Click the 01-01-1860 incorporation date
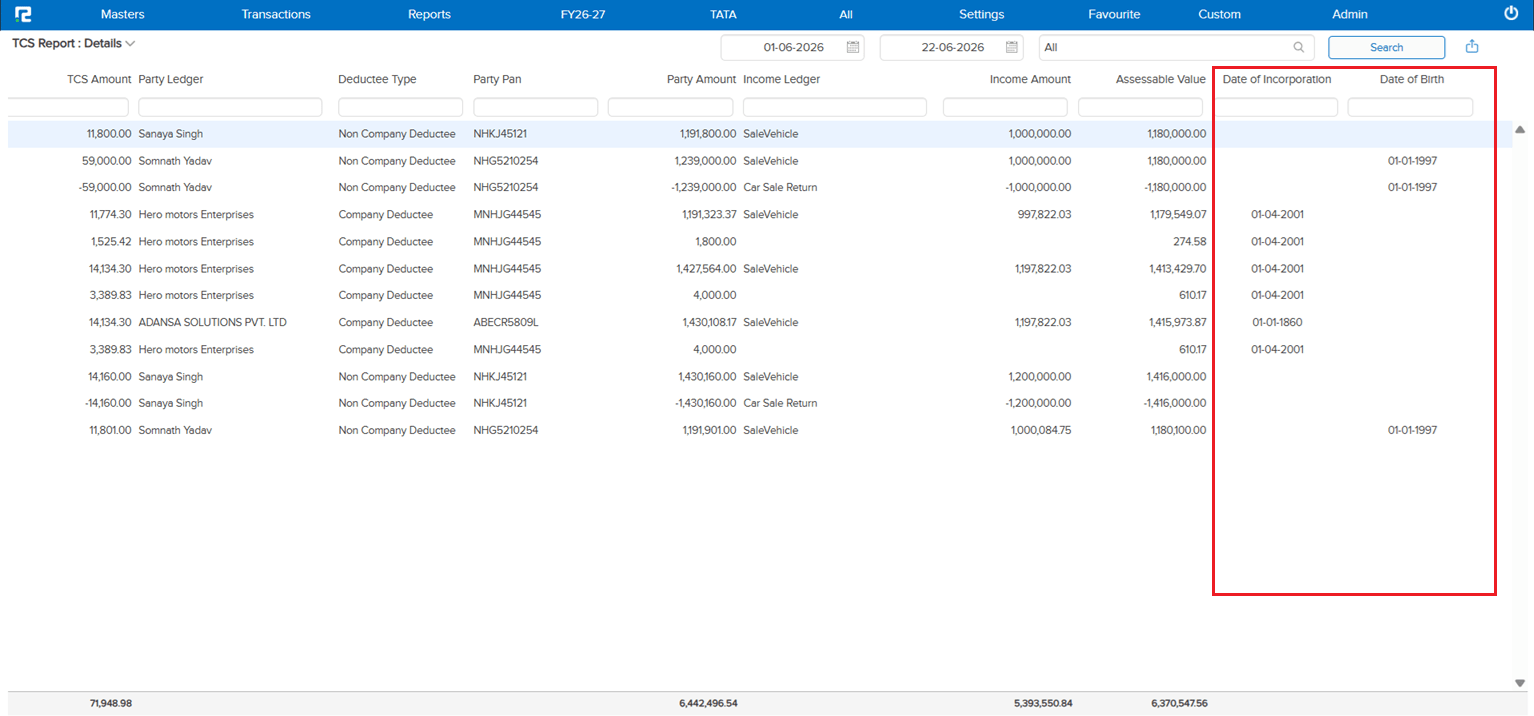 click(1277, 322)
